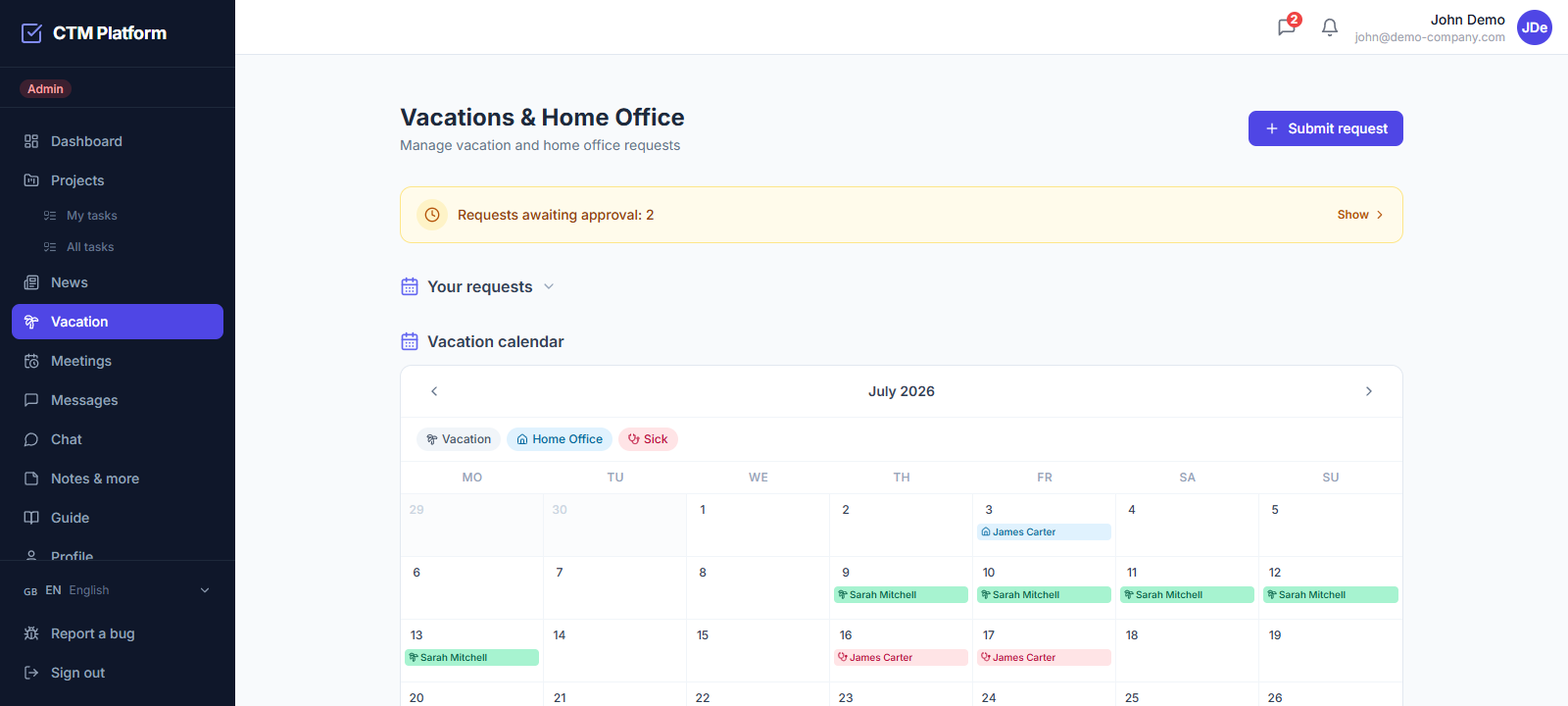Viewport: 1568px width, 706px height.
Task: Open Sarah Mitchell vacation on July 9
Action: click(x=901, y=595)
